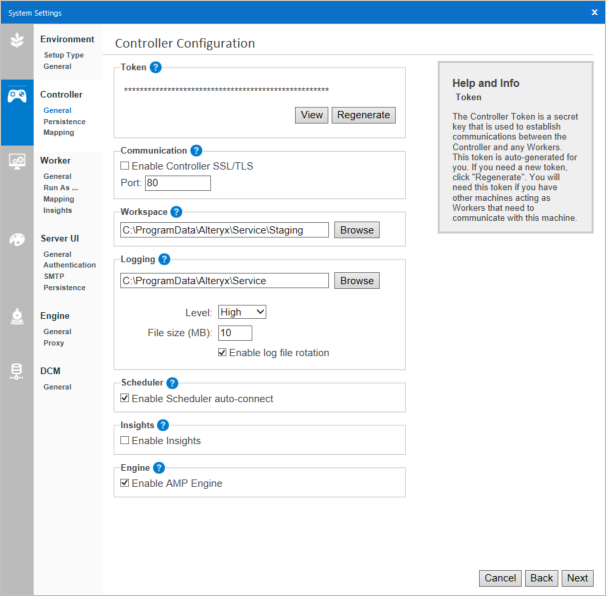Uncheck Enable log file rotation
This screenshot has height=596, width=606.
pyautogui.click(x=223, y=352)
